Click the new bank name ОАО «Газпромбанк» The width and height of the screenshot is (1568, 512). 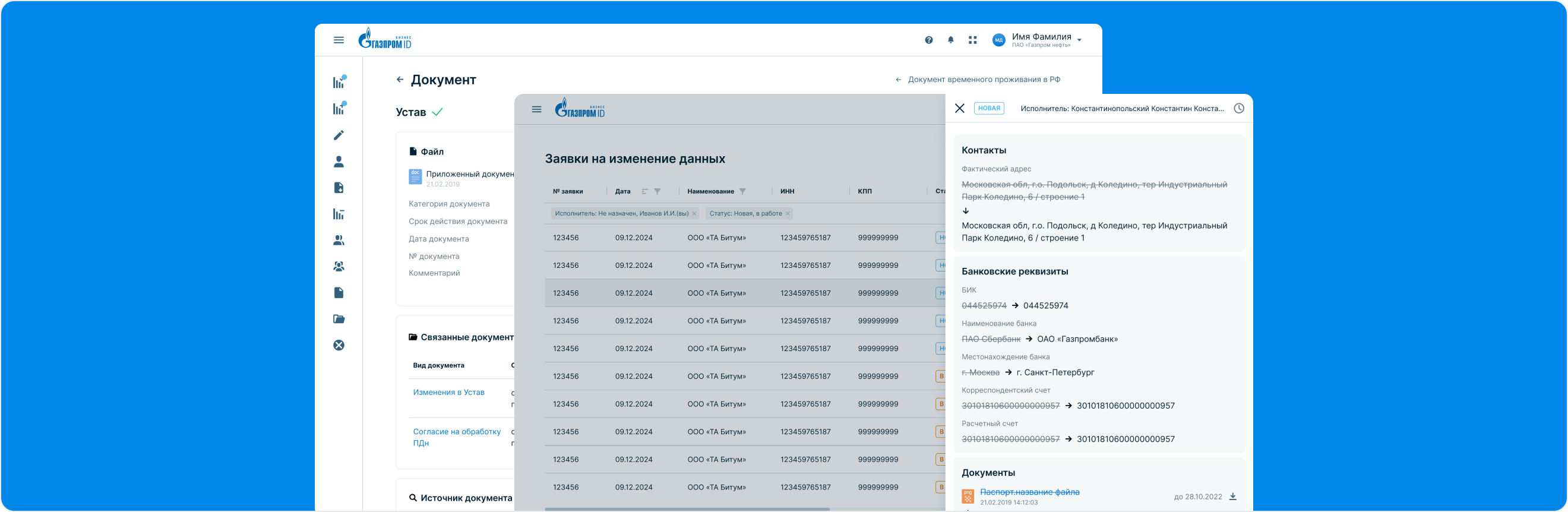coord(1077,339)
